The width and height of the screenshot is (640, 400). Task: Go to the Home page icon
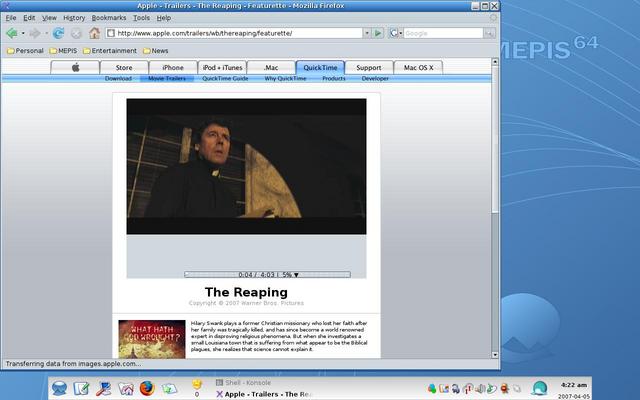pyautogui.click(x=95, y=33)
